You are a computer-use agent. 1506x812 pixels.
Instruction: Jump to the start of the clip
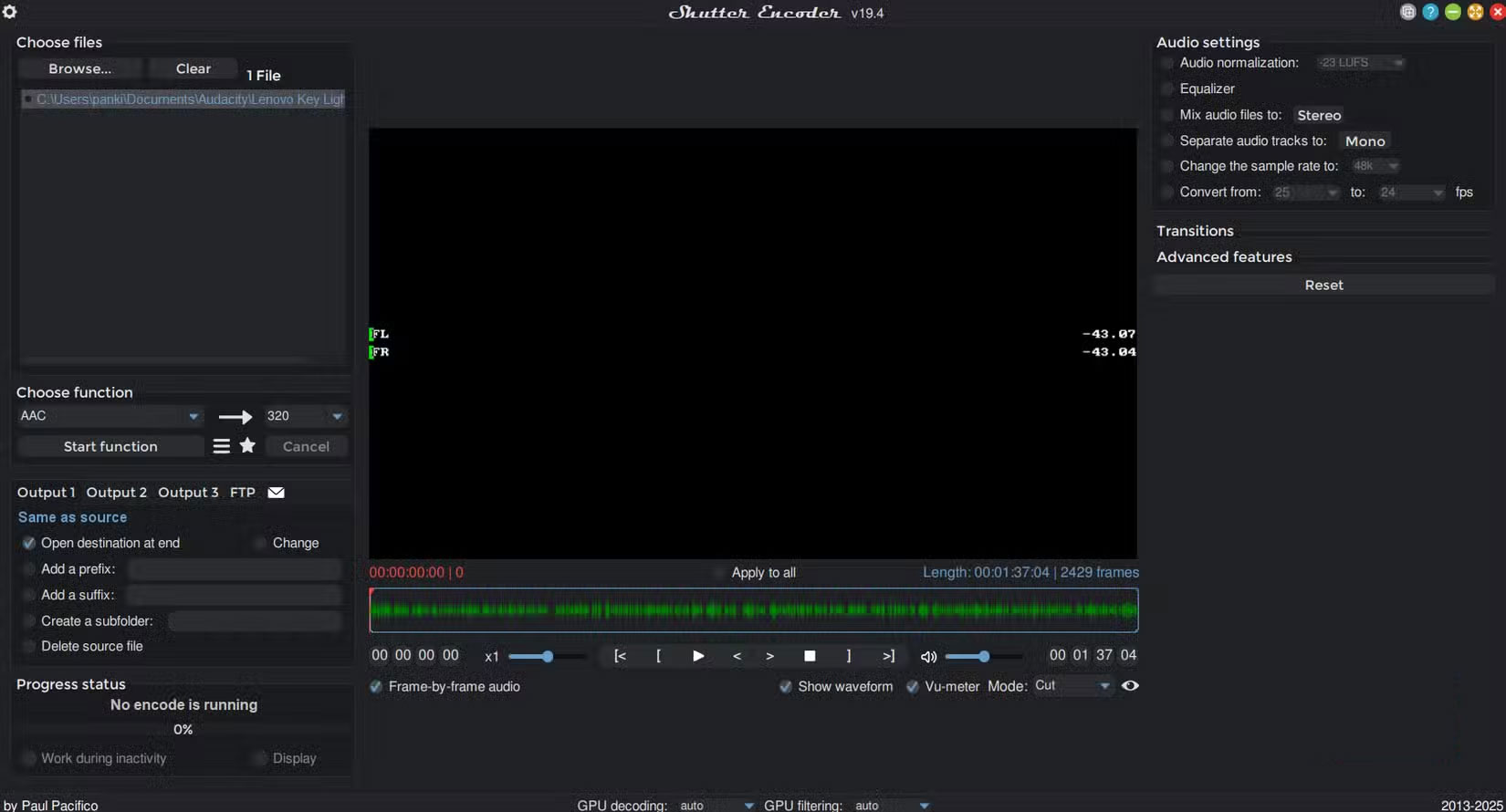(620, 656)
